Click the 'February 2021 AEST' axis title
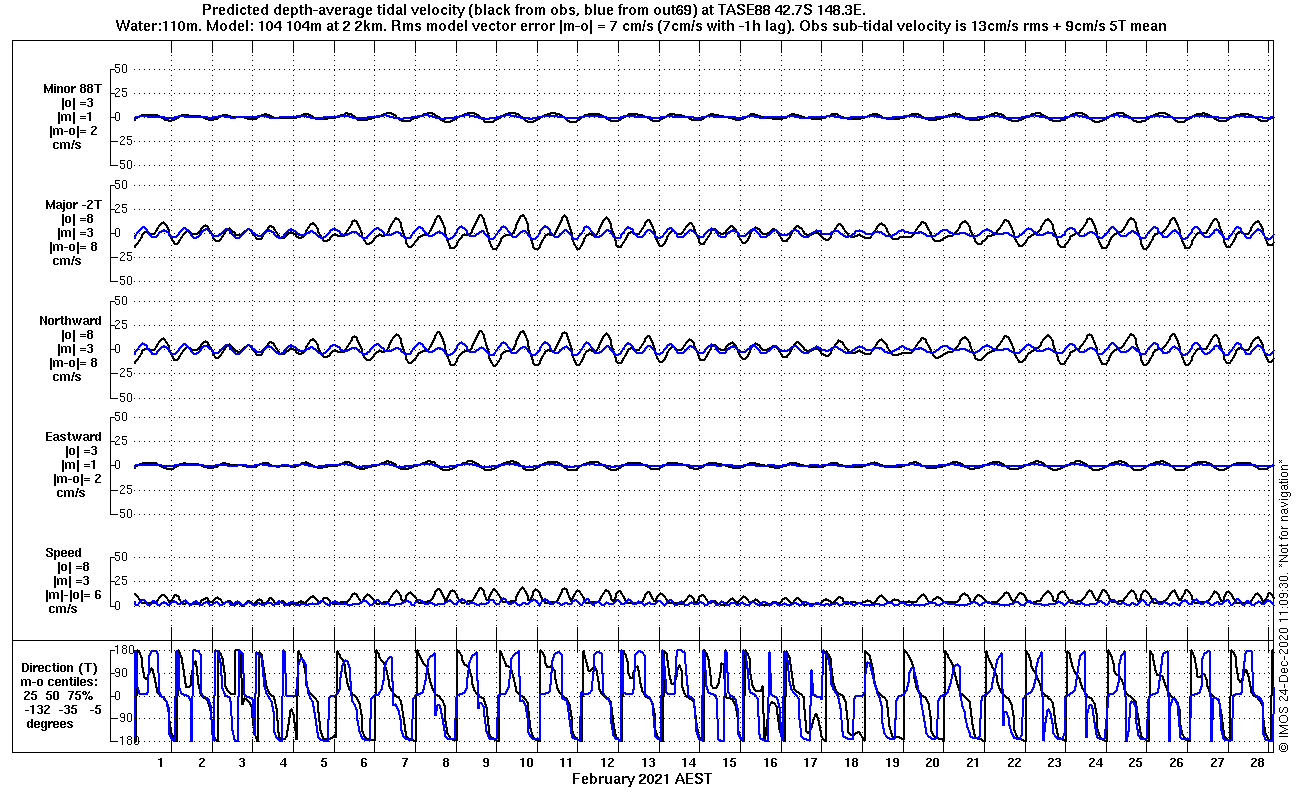This screenshot has width=1300, height=800. [643, 778]
